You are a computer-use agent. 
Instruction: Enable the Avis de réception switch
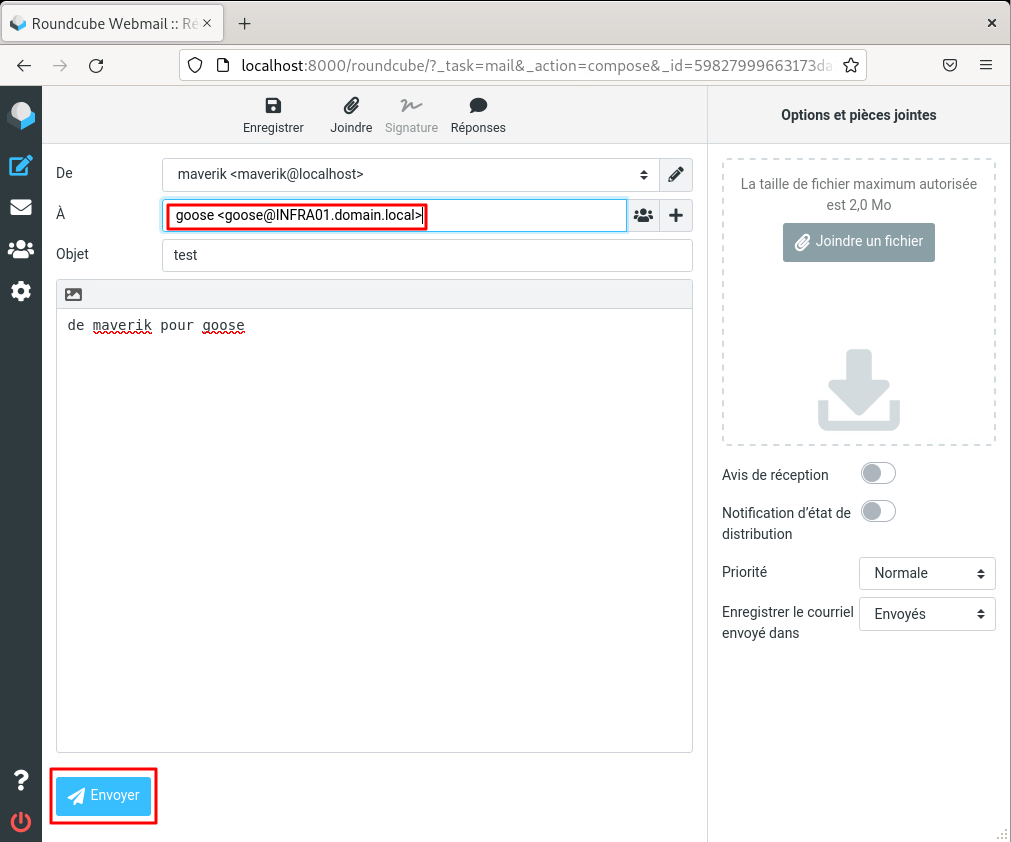point(878,473)
